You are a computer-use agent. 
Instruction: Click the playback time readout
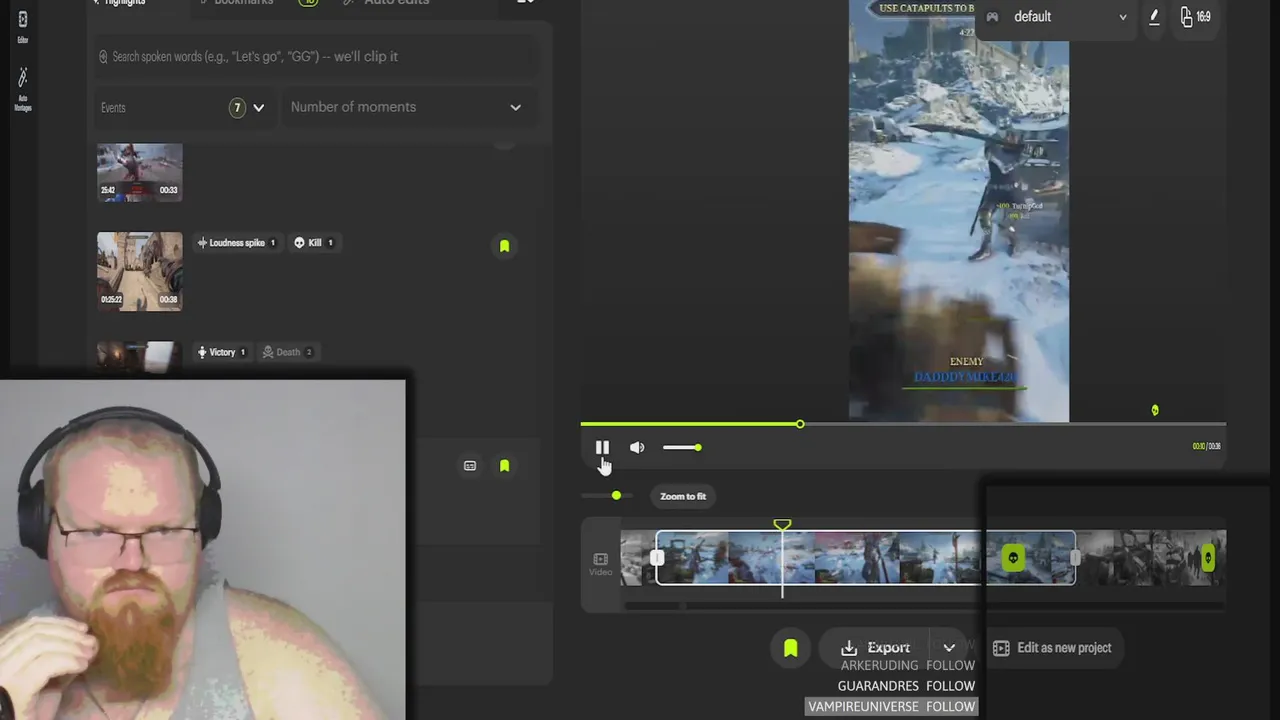(1206, 446)
